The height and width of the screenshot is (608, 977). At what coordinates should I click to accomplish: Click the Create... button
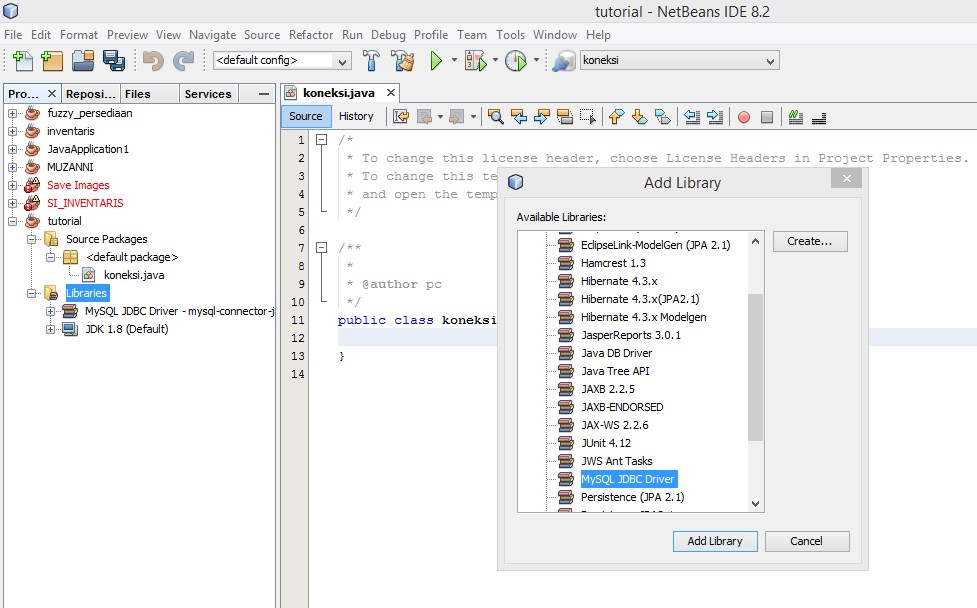tap(809, 241)
